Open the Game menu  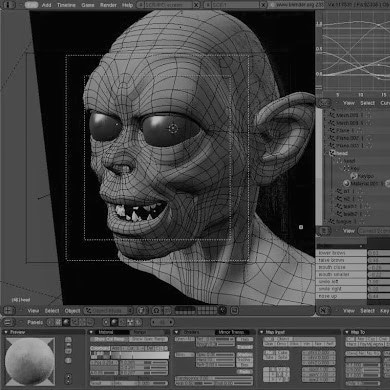88,5
